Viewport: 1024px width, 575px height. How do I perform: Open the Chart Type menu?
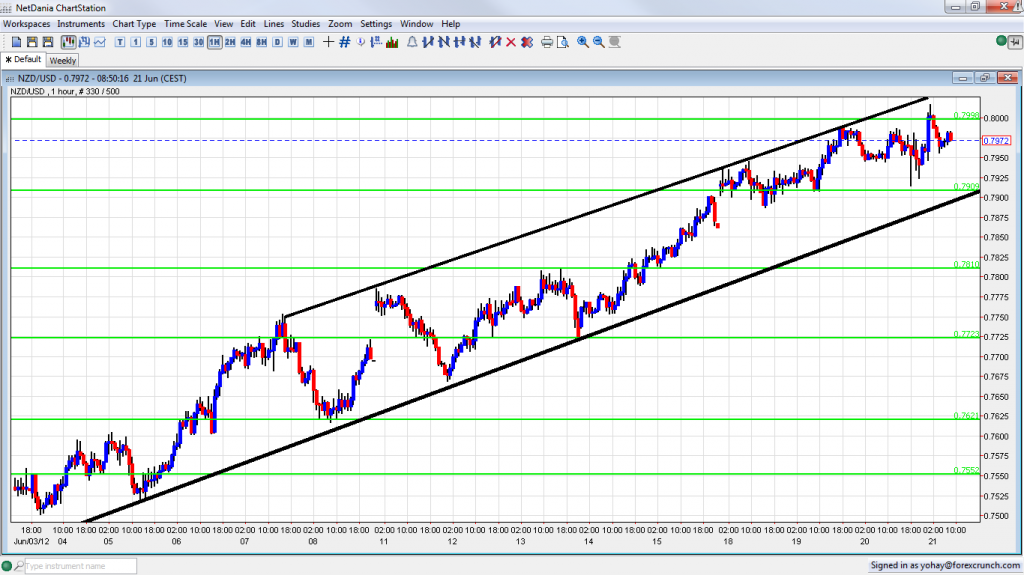[134, 24]
